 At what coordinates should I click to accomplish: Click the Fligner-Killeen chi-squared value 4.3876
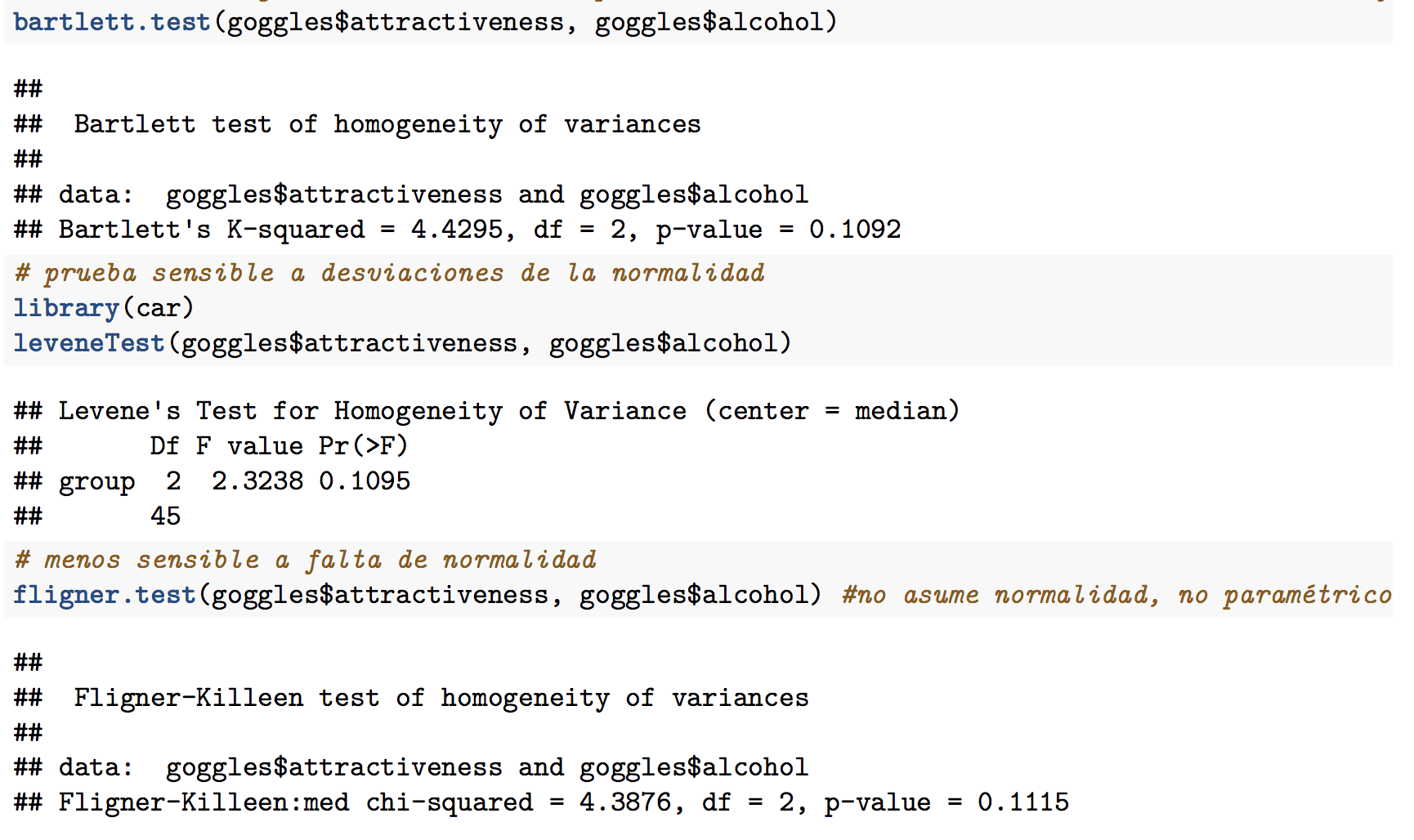[x=625, y=802]
